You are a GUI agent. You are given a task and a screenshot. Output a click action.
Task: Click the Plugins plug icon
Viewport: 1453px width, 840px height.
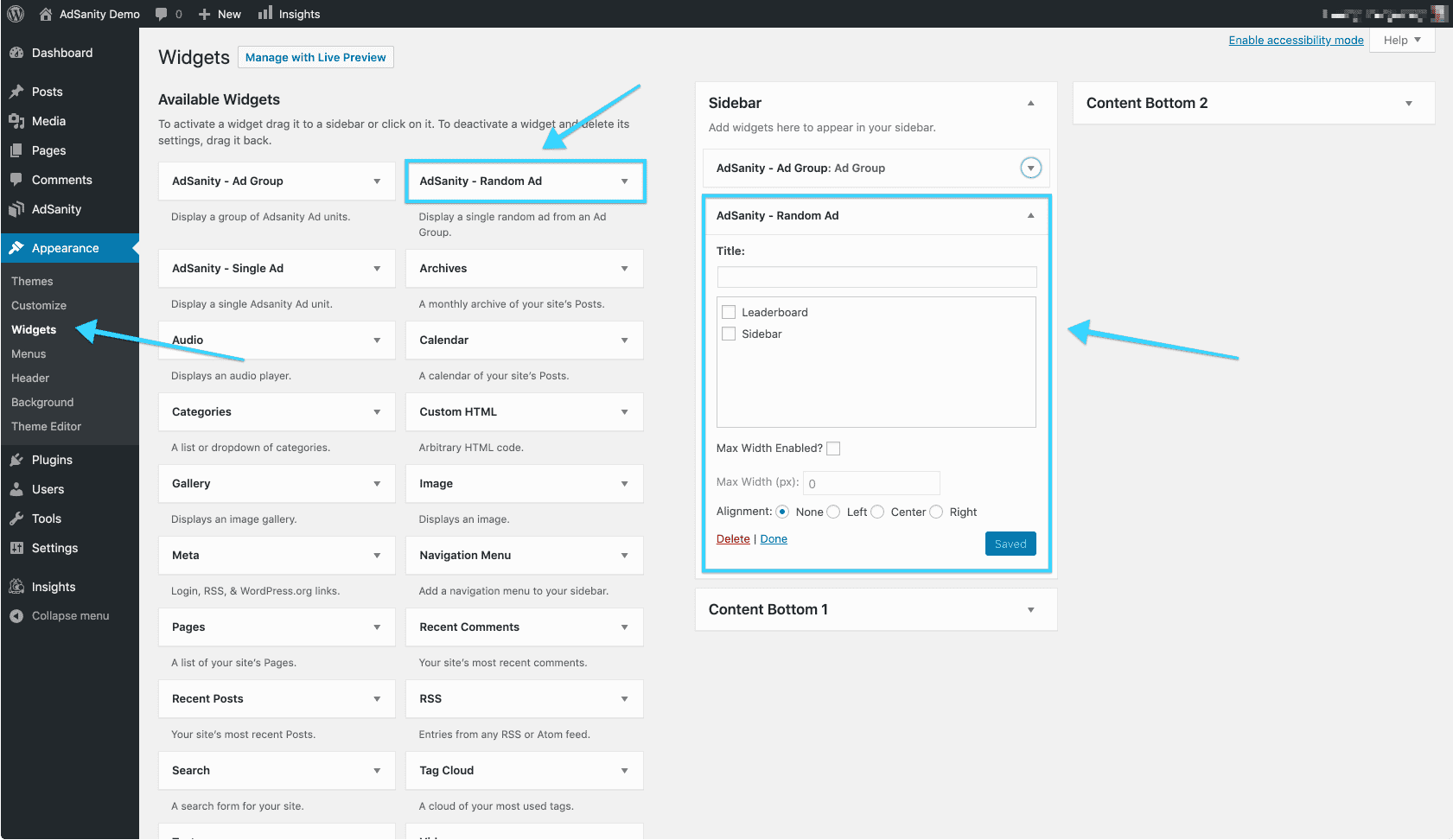[x=16, y=460]
